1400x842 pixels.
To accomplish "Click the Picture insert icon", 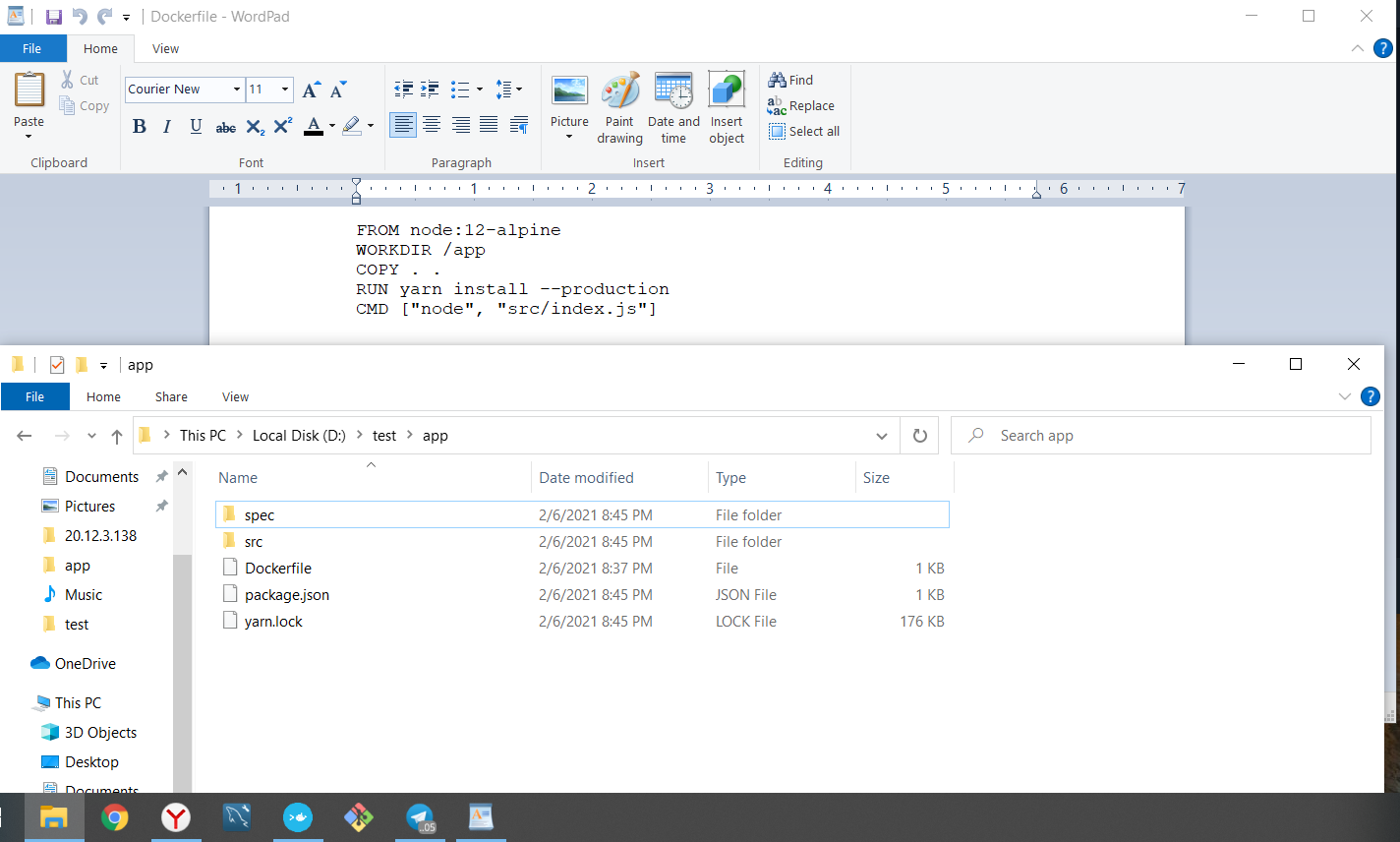I will (x=569, y=91).
